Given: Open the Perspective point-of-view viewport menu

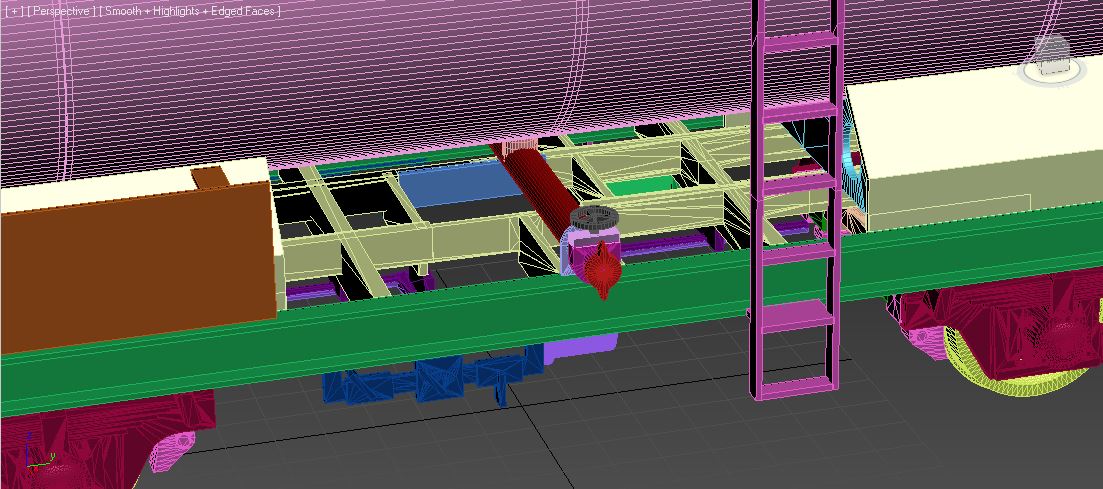Looking at the screenshot, I should coord(62,11).
